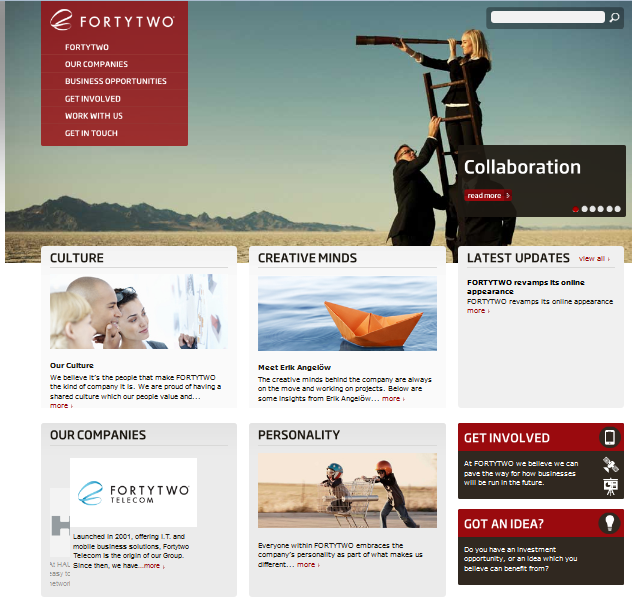Click the satellite icon in Get Involved

611,465
